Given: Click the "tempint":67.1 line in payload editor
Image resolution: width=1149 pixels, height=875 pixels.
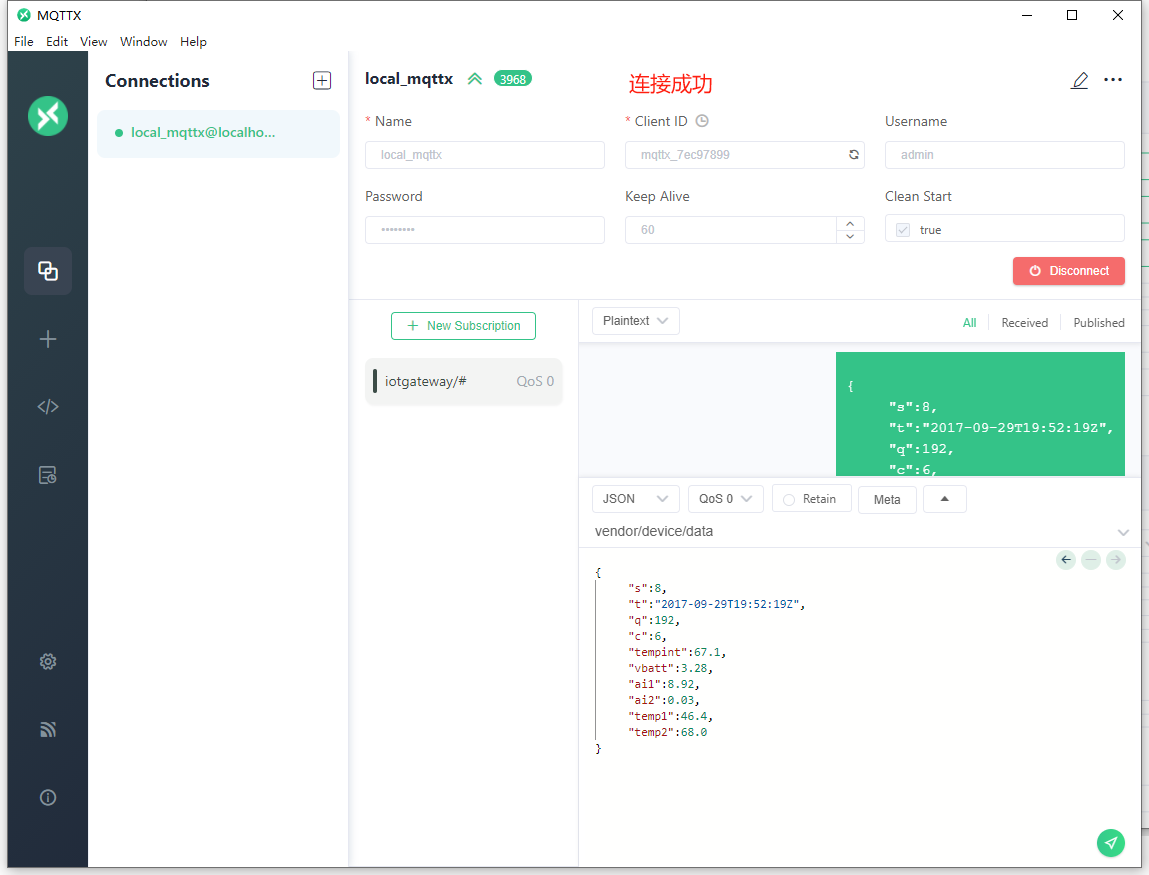Looking at the screenshot, I should (x=676, y=652).
